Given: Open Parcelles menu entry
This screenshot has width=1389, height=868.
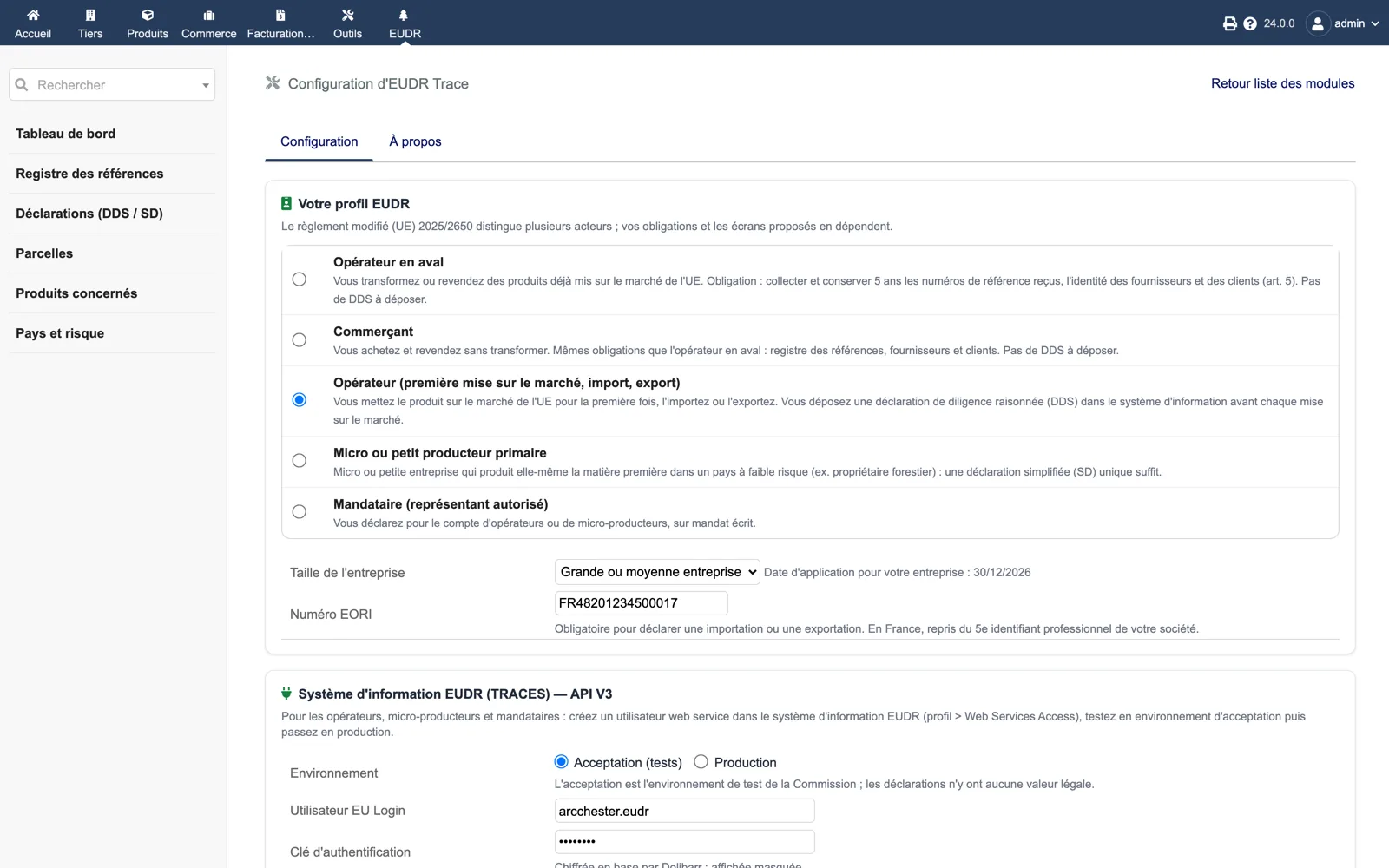Looking at the screenshot, I should (44, 253).
